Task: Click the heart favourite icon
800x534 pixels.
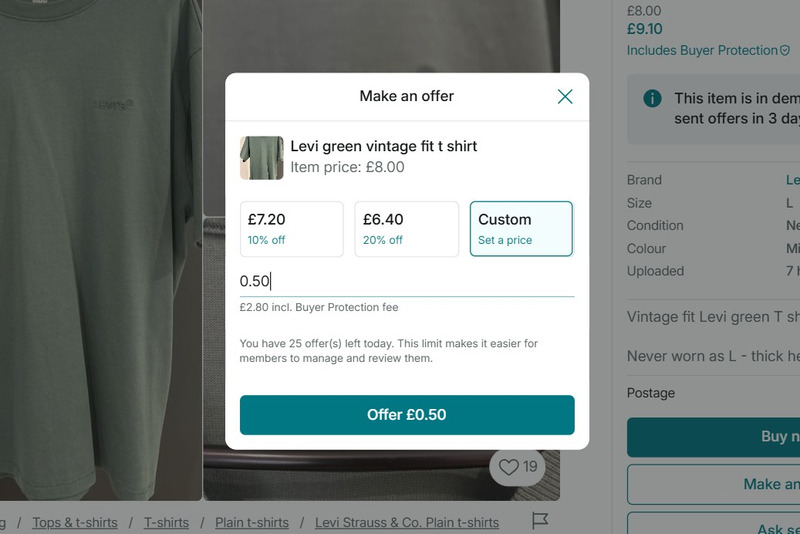Action: coord(509,467)
